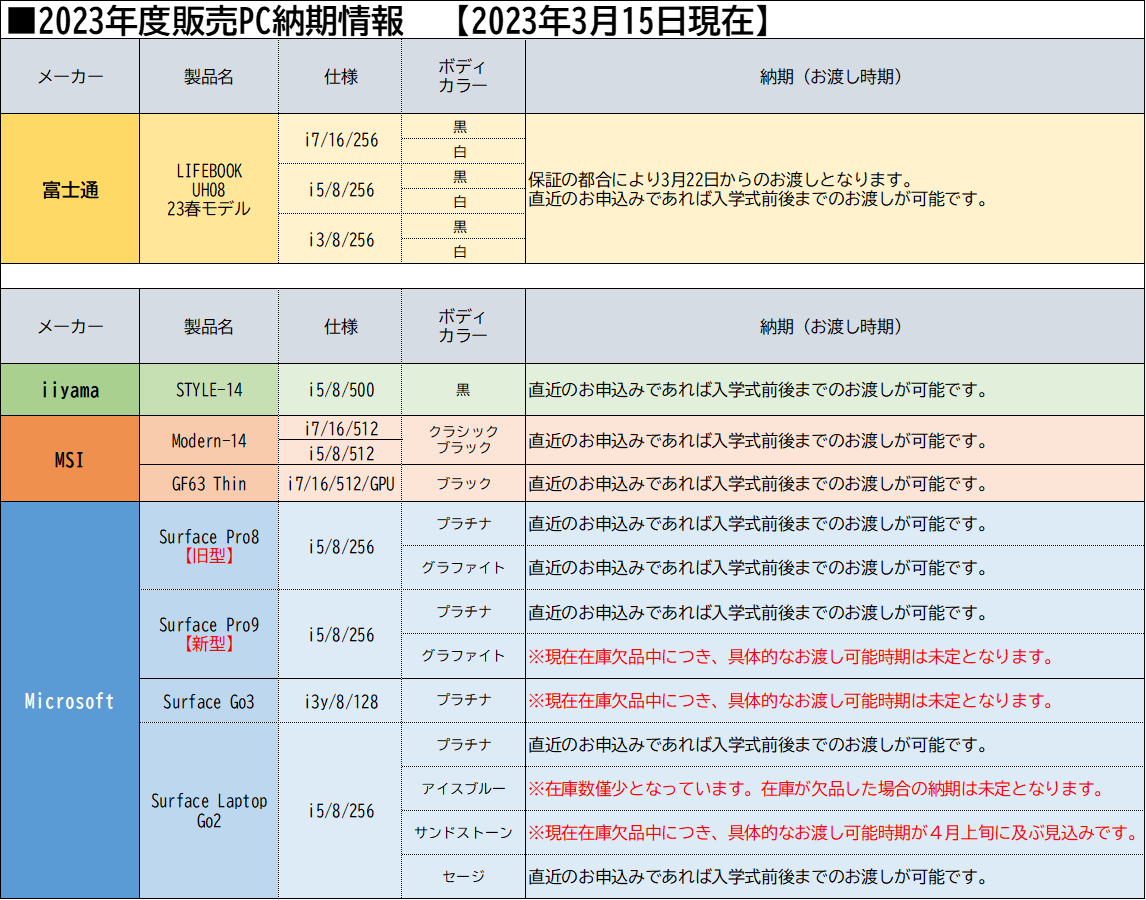1146x900 pixels.
Task: Select the "STYLE-14" product cell
Action: pos(209,390)
